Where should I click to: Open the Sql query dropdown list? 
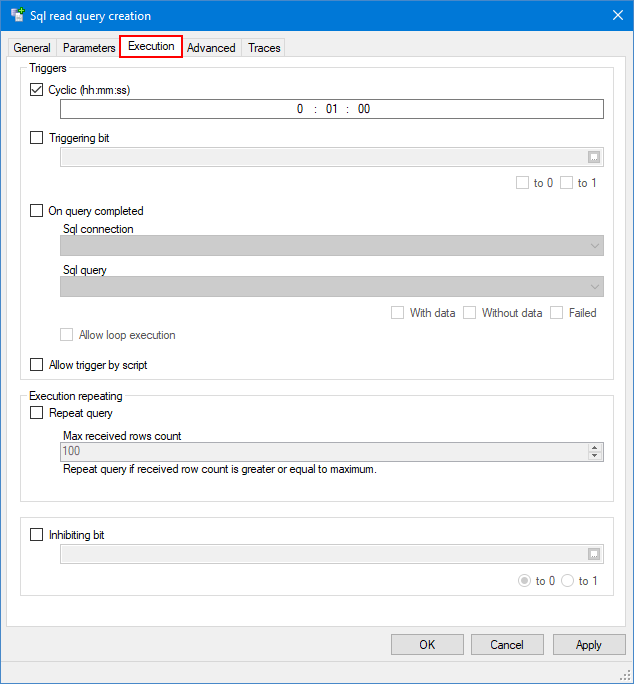[x=596, y=287]
